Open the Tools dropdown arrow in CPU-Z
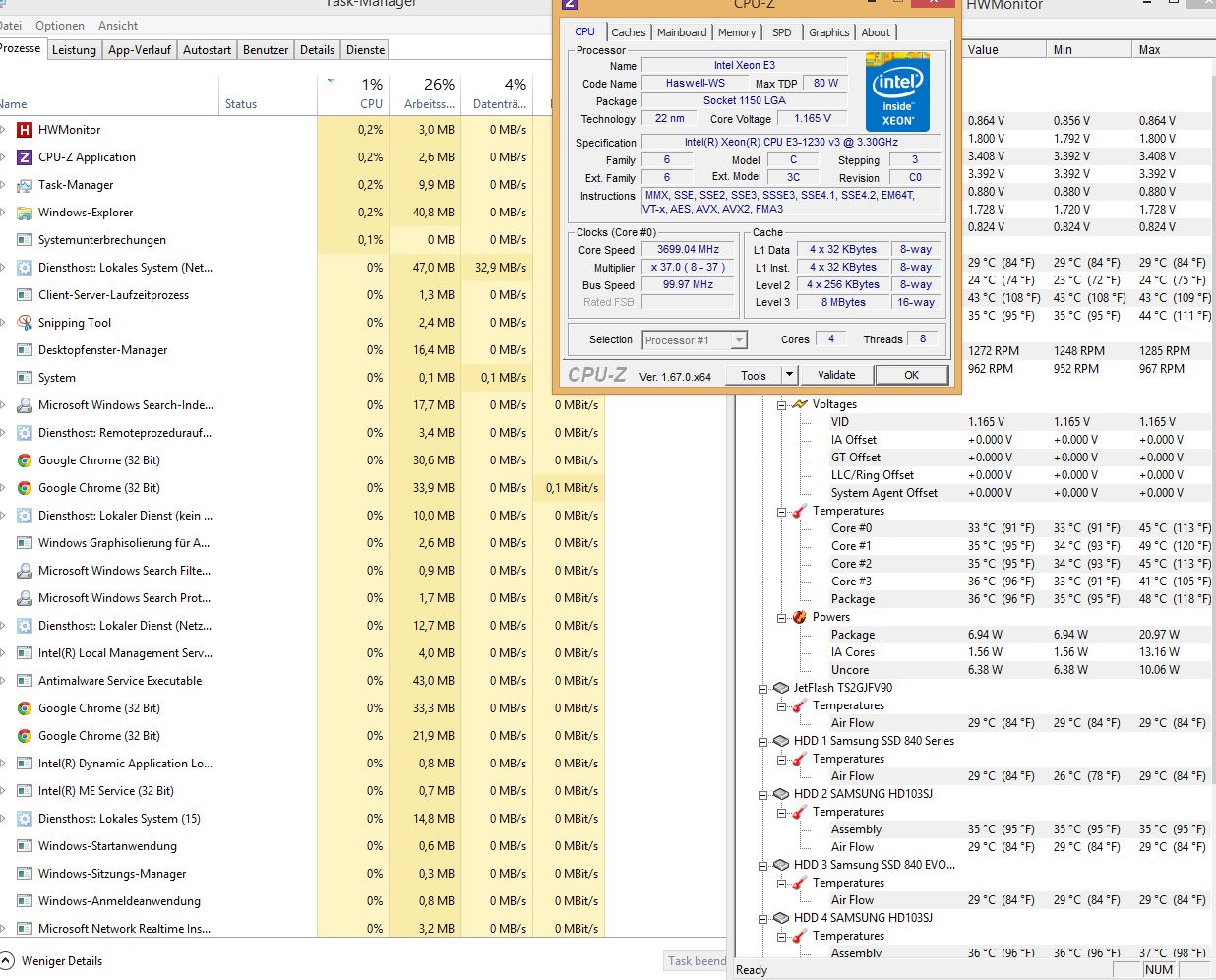This screenshot has width=1216, height=980. coord(789,375)
